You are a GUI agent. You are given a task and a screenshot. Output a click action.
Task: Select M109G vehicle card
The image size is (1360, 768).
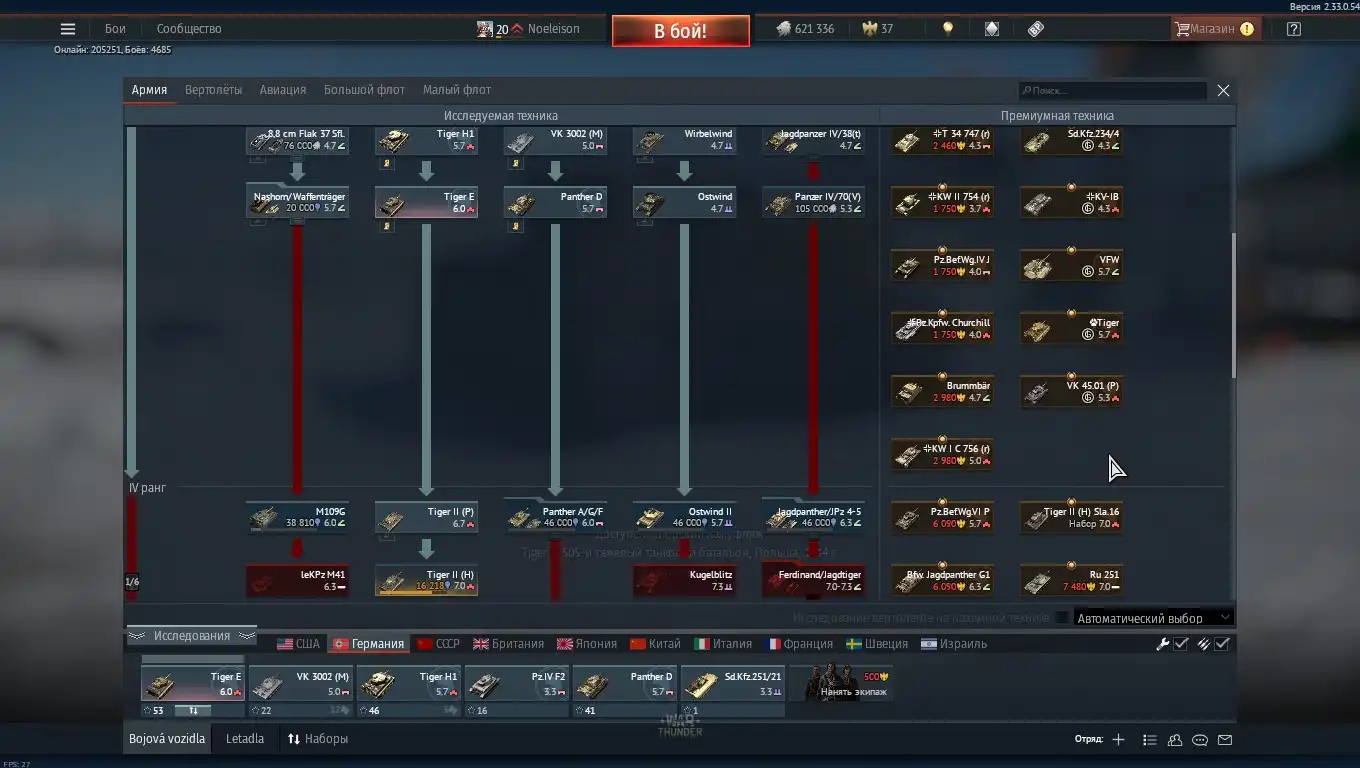(x=297, y=517)
